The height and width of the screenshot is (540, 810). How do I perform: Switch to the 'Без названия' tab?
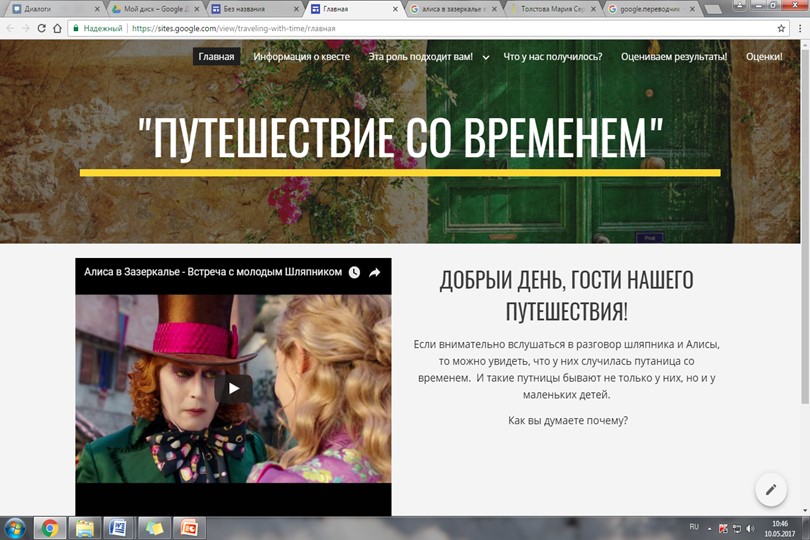pyautogui.click(x=253, y=9)
